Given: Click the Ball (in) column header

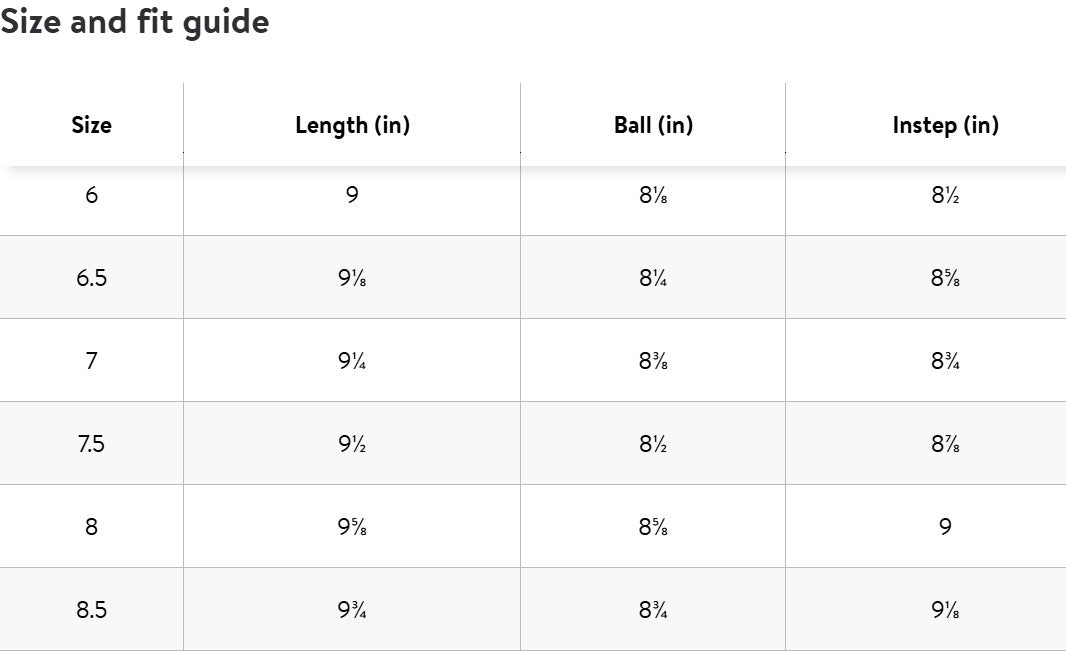Looking at the screenshot, I should (653, 125).
